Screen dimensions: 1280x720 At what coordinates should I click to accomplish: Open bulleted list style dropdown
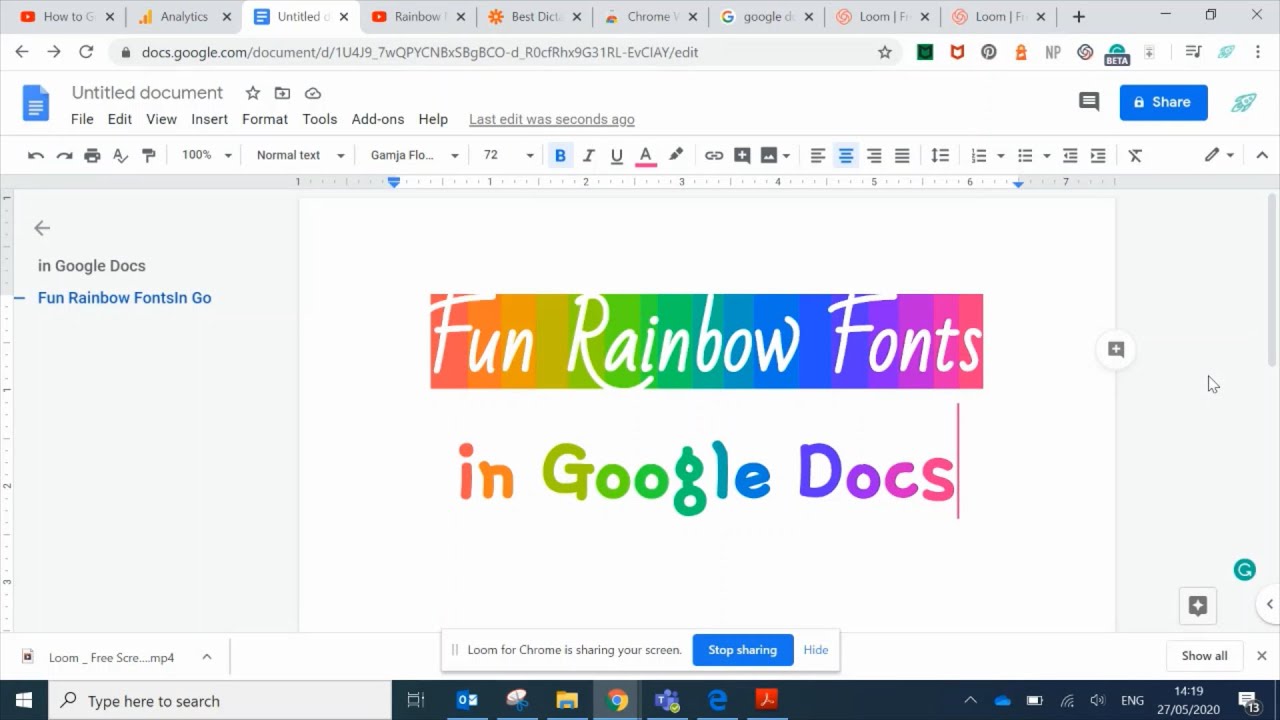[x=1046, y=156]
